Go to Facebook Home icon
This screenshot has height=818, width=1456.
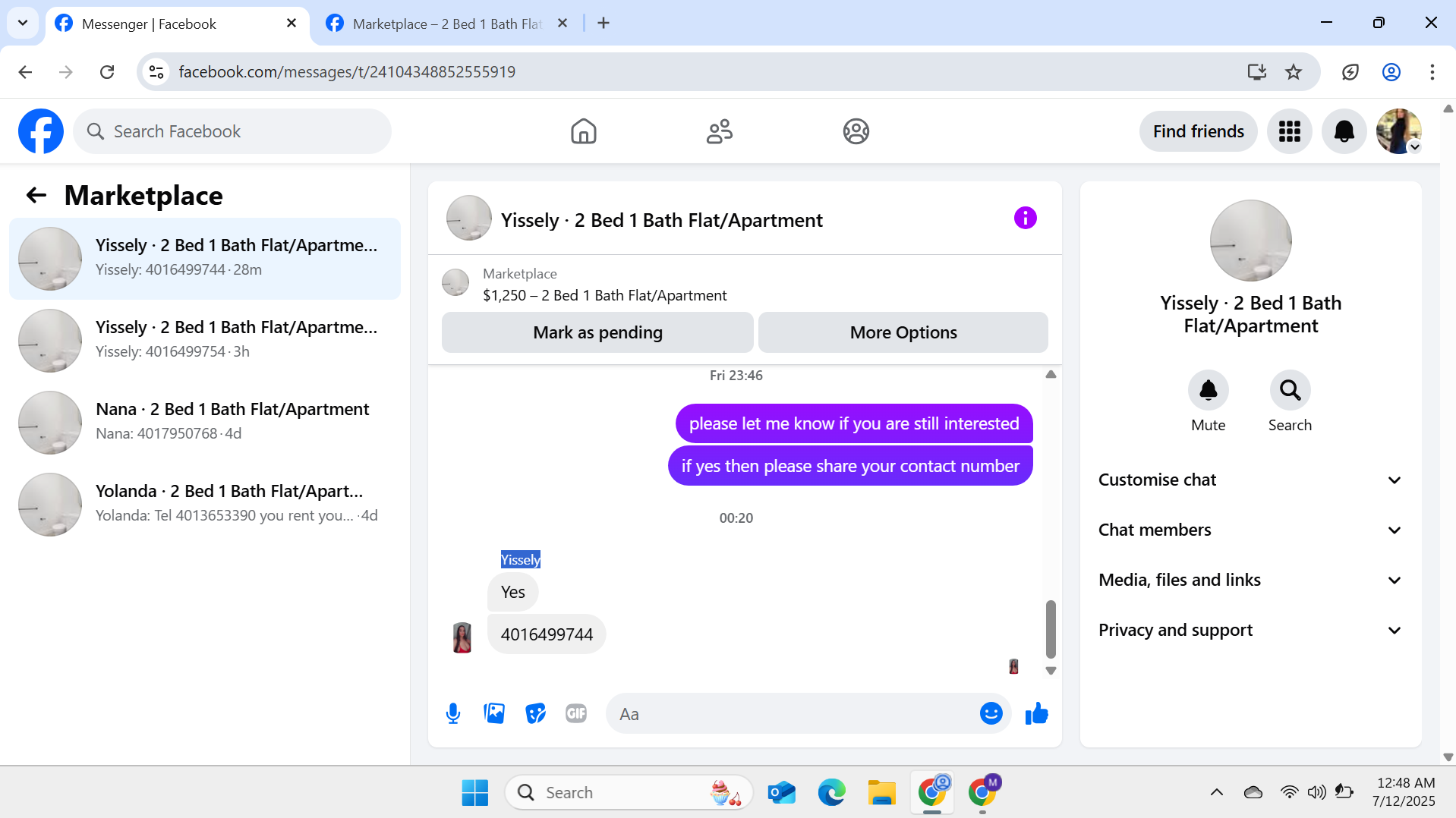(x=583, y=131)
